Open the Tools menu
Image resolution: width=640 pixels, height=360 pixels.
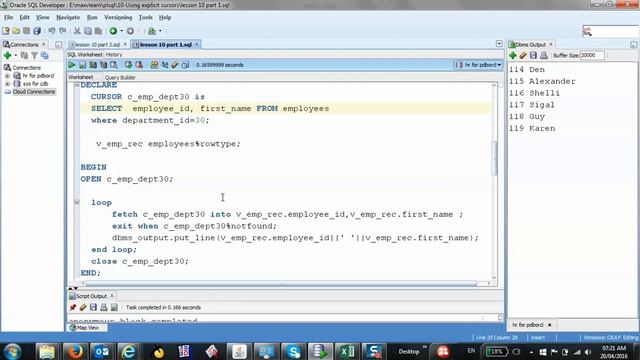145,18
